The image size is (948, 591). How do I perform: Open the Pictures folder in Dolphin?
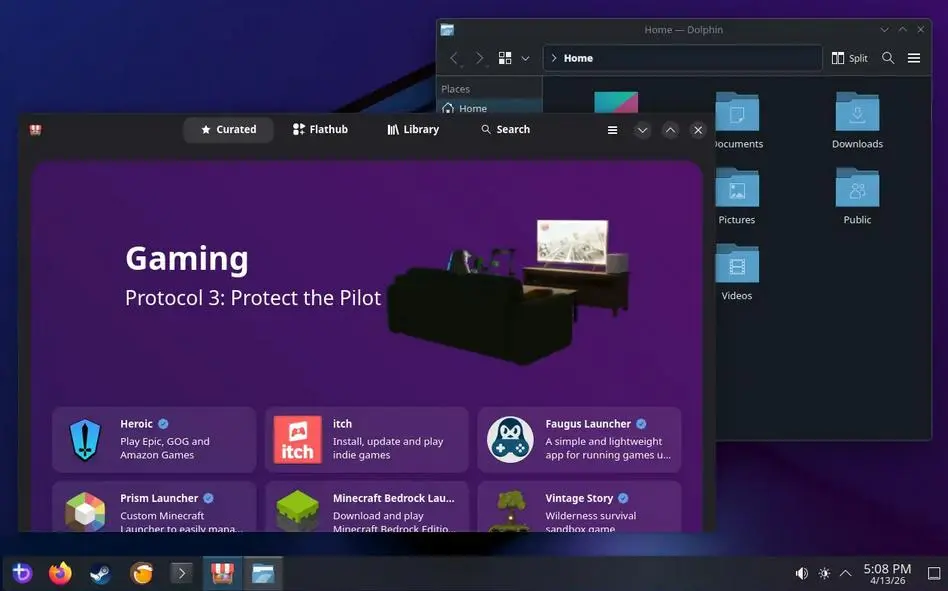coord(736,196)
